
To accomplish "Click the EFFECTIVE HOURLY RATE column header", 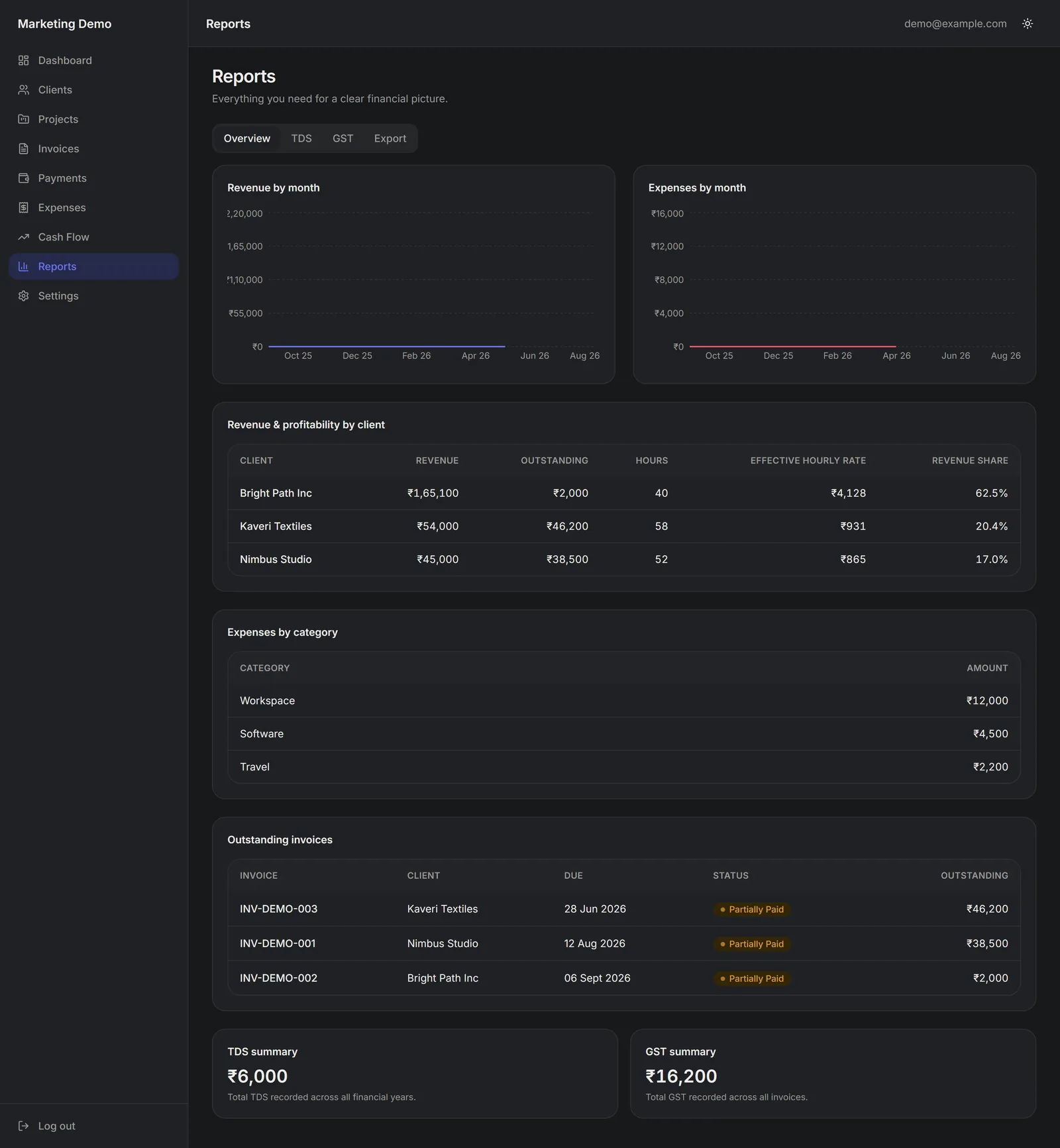I will (808, 460).
